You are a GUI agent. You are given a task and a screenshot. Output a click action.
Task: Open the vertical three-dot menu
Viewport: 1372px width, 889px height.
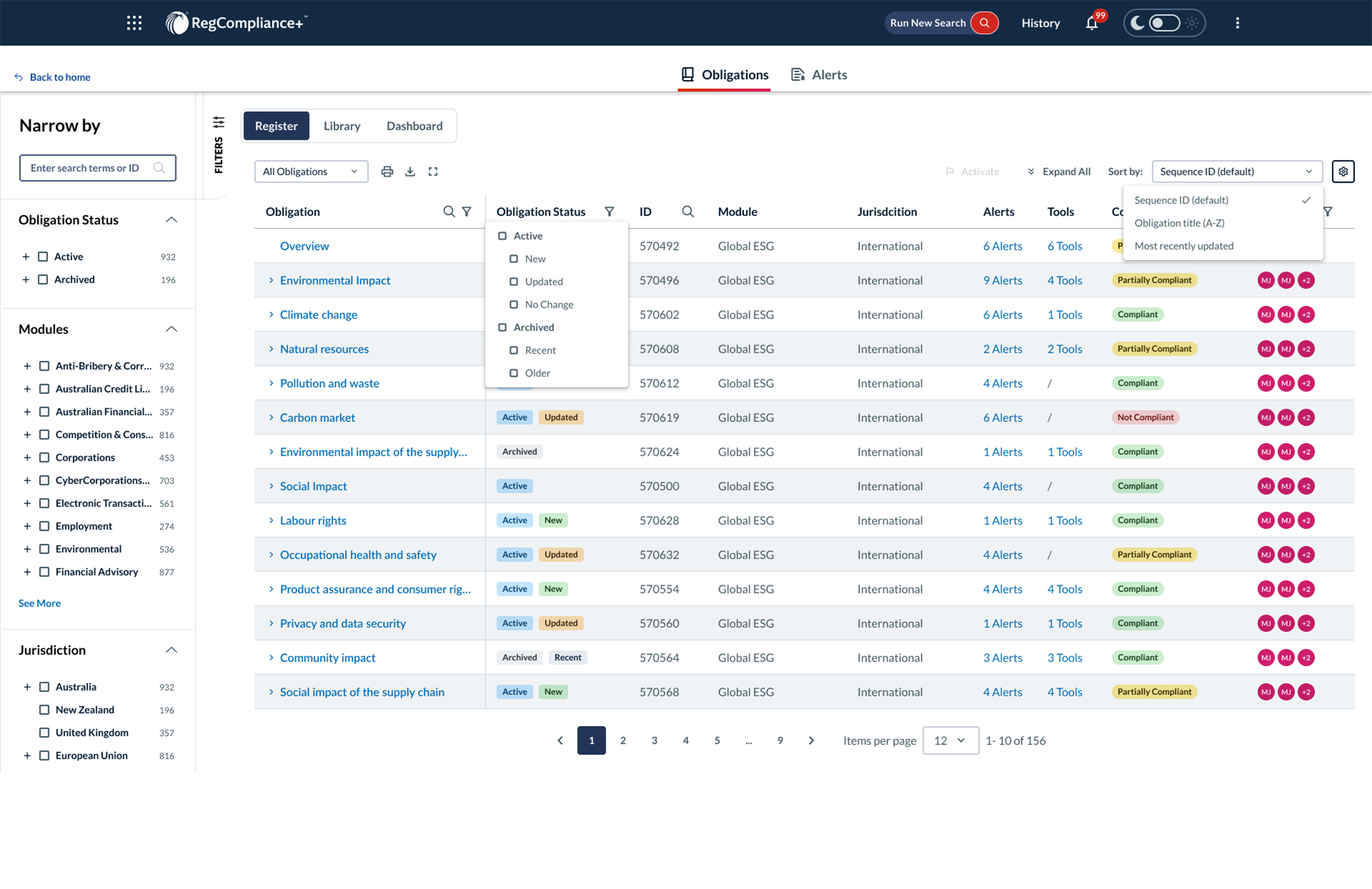(x=1237, y=23)
